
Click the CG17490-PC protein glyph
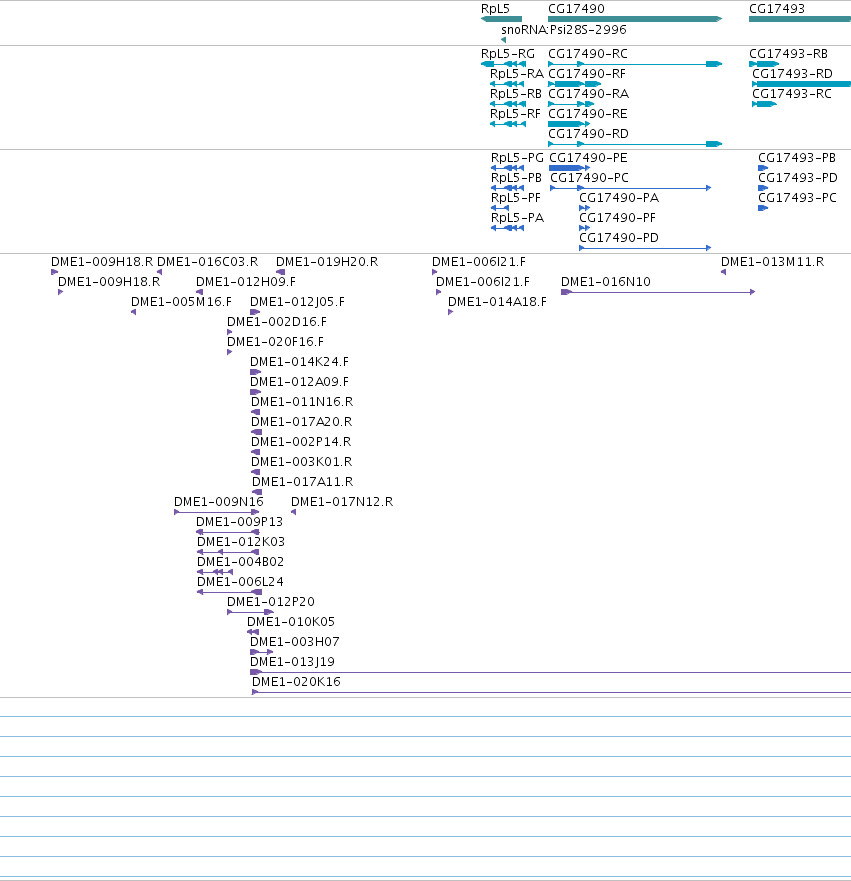(631, 188)
